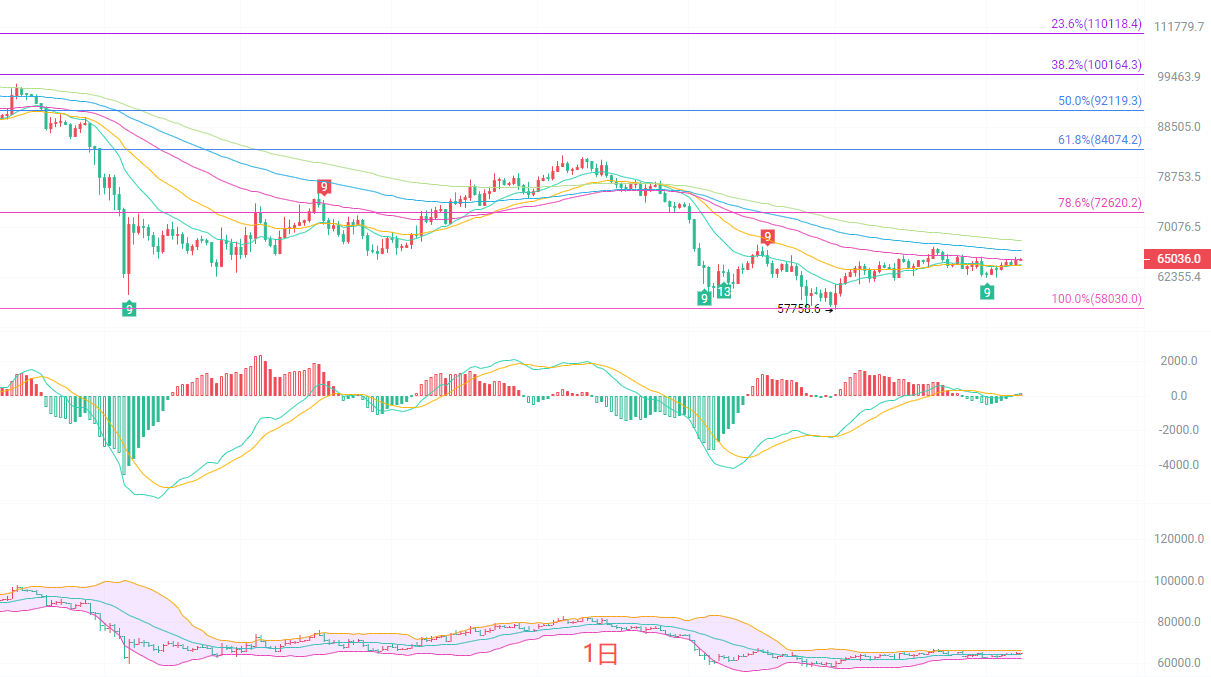Image resolution: width=1211 pixels, height=677 pixels.
Task: Click the red 9 marker below the 78.6% line
Action: (x=767, y=237)
